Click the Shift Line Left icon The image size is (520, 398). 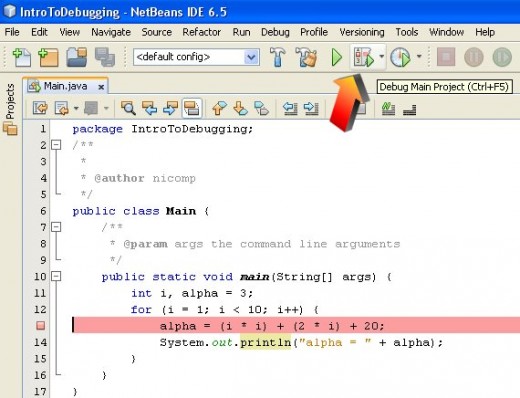click(290, 108)
